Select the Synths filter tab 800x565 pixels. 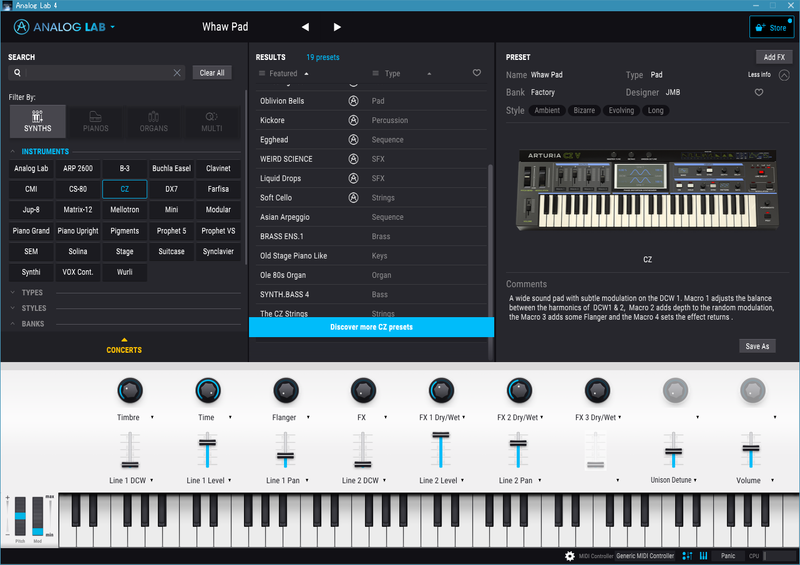[x=38, y=121]
